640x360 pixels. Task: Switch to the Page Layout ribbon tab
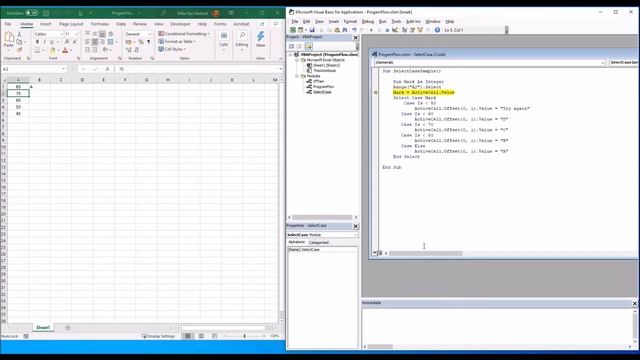71,24
